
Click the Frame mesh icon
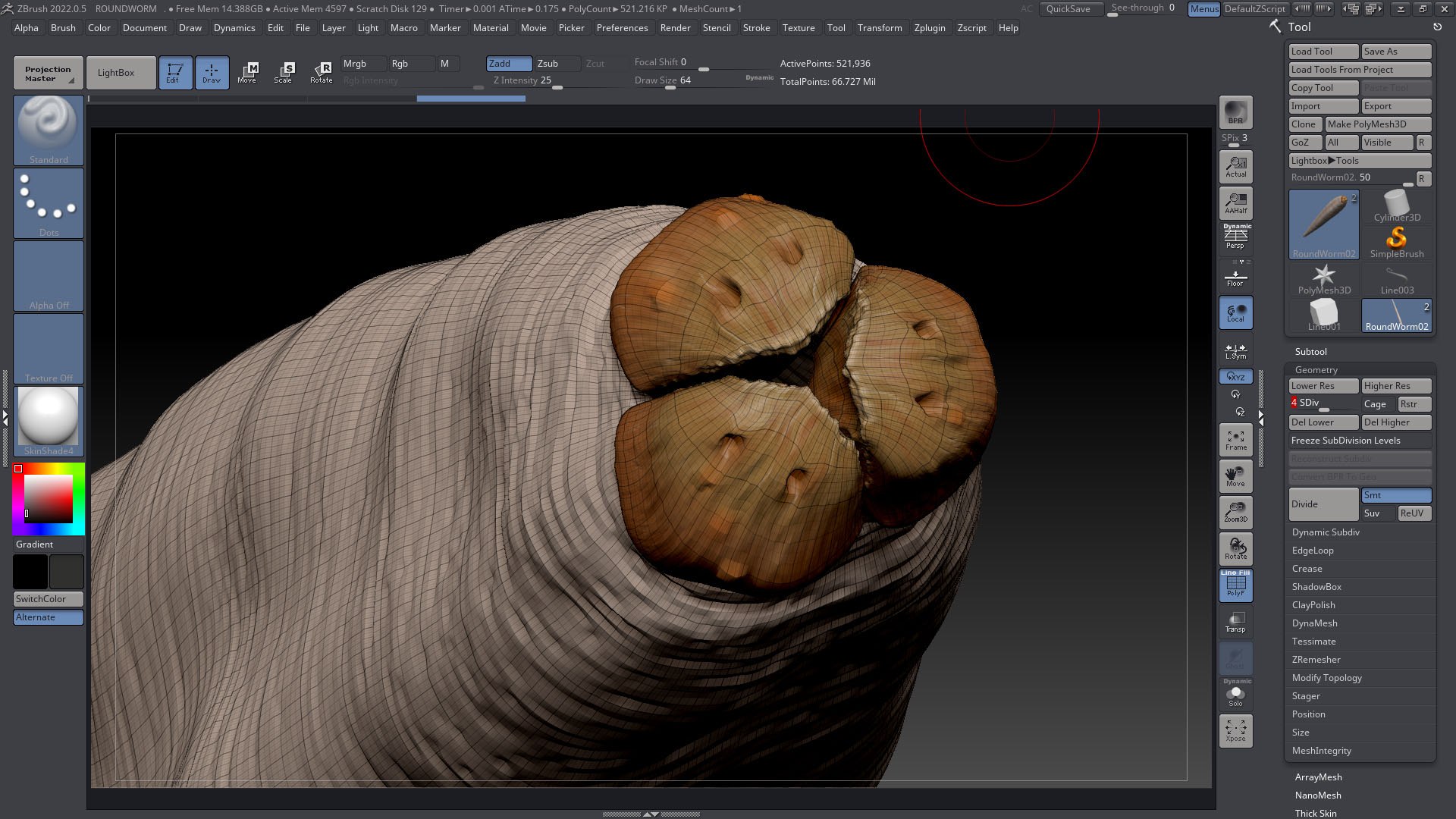(x=1235, y=440)
